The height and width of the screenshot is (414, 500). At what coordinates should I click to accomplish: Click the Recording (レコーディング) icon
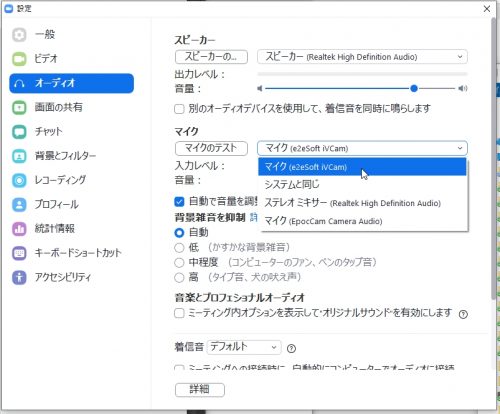[19, 180]
